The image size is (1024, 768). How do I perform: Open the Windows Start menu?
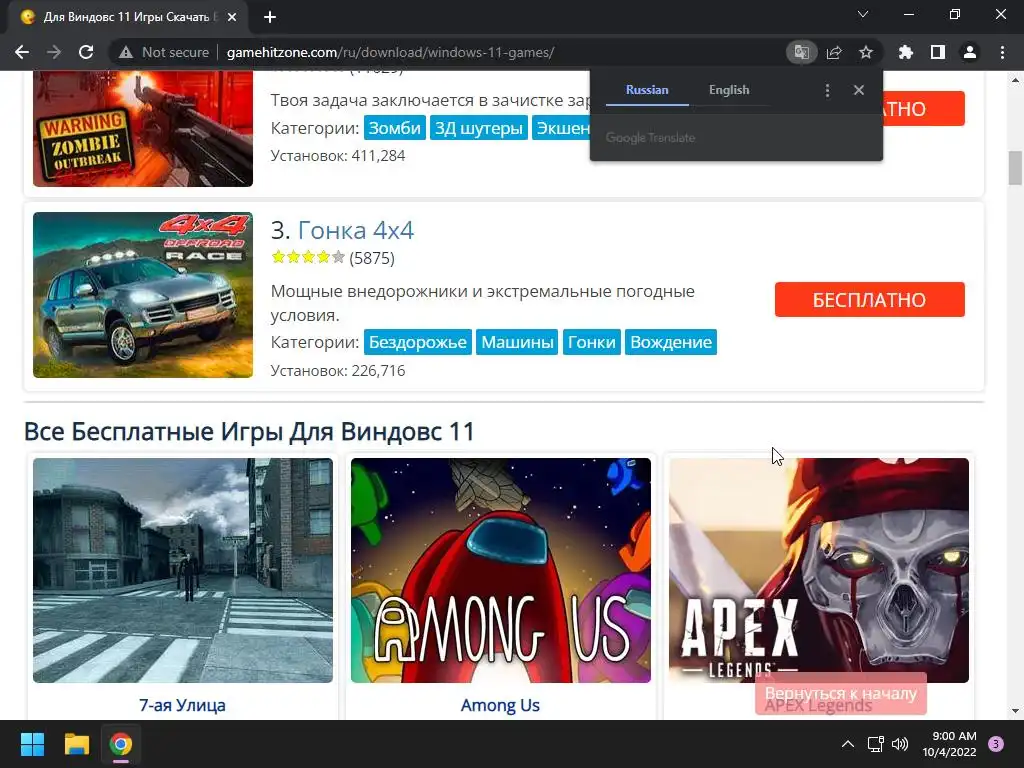coord(32,744)
